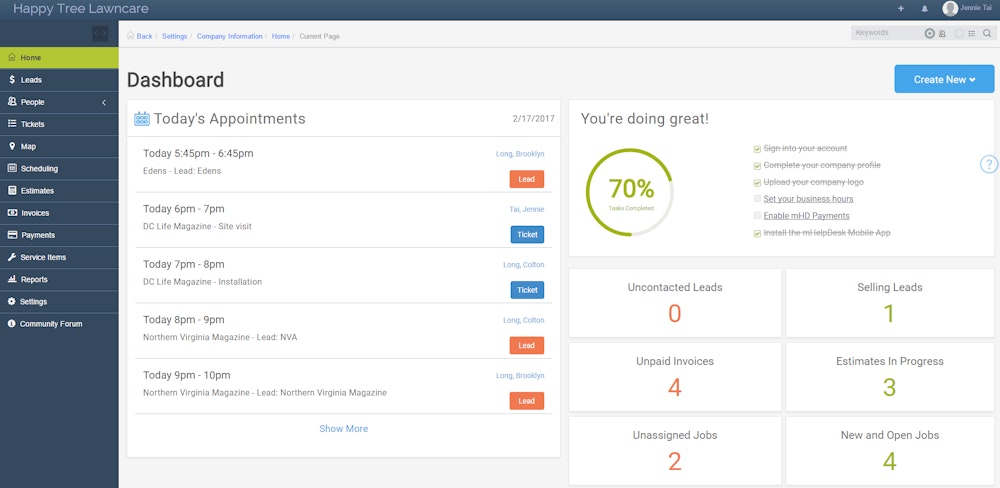Check the 'Enable mHD Payments' checkbox
The width and height of the screenshot is (1000, 488).
757,216
